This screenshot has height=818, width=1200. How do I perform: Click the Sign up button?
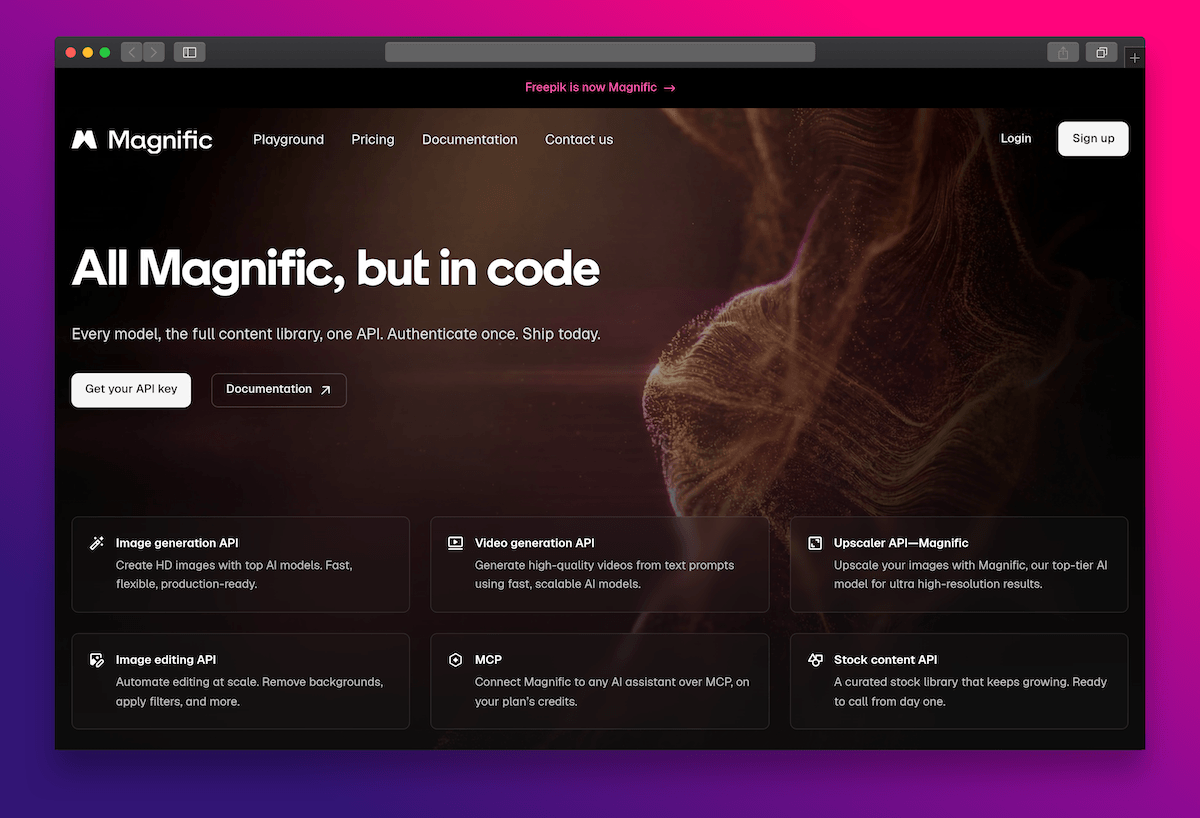pos(1093,139)
